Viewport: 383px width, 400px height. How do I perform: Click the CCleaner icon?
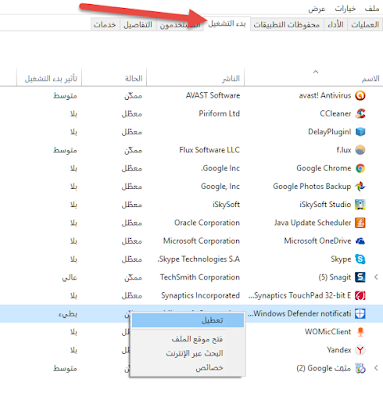tap(360, 114)
